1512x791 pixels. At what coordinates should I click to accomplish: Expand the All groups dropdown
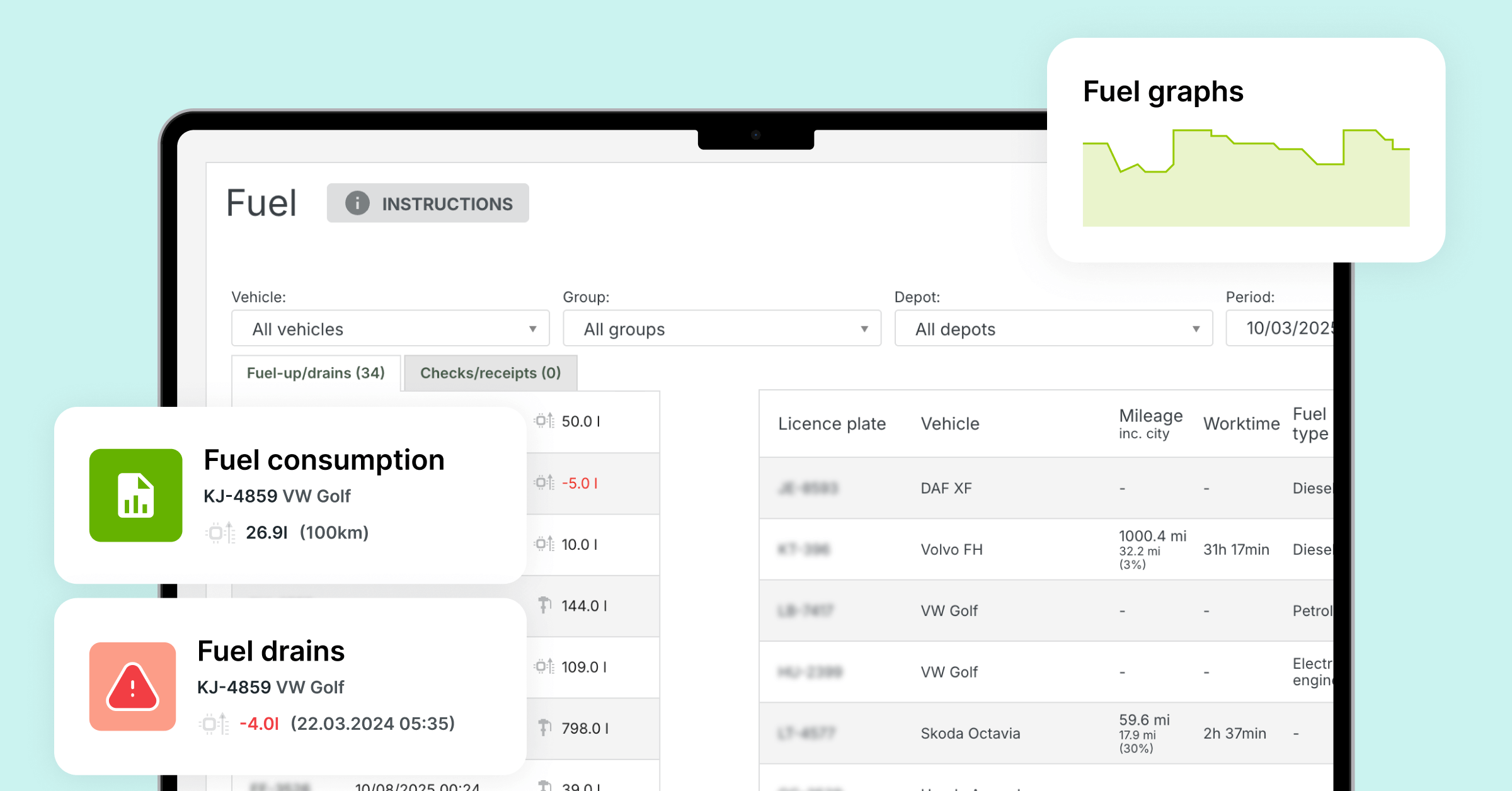721,329
